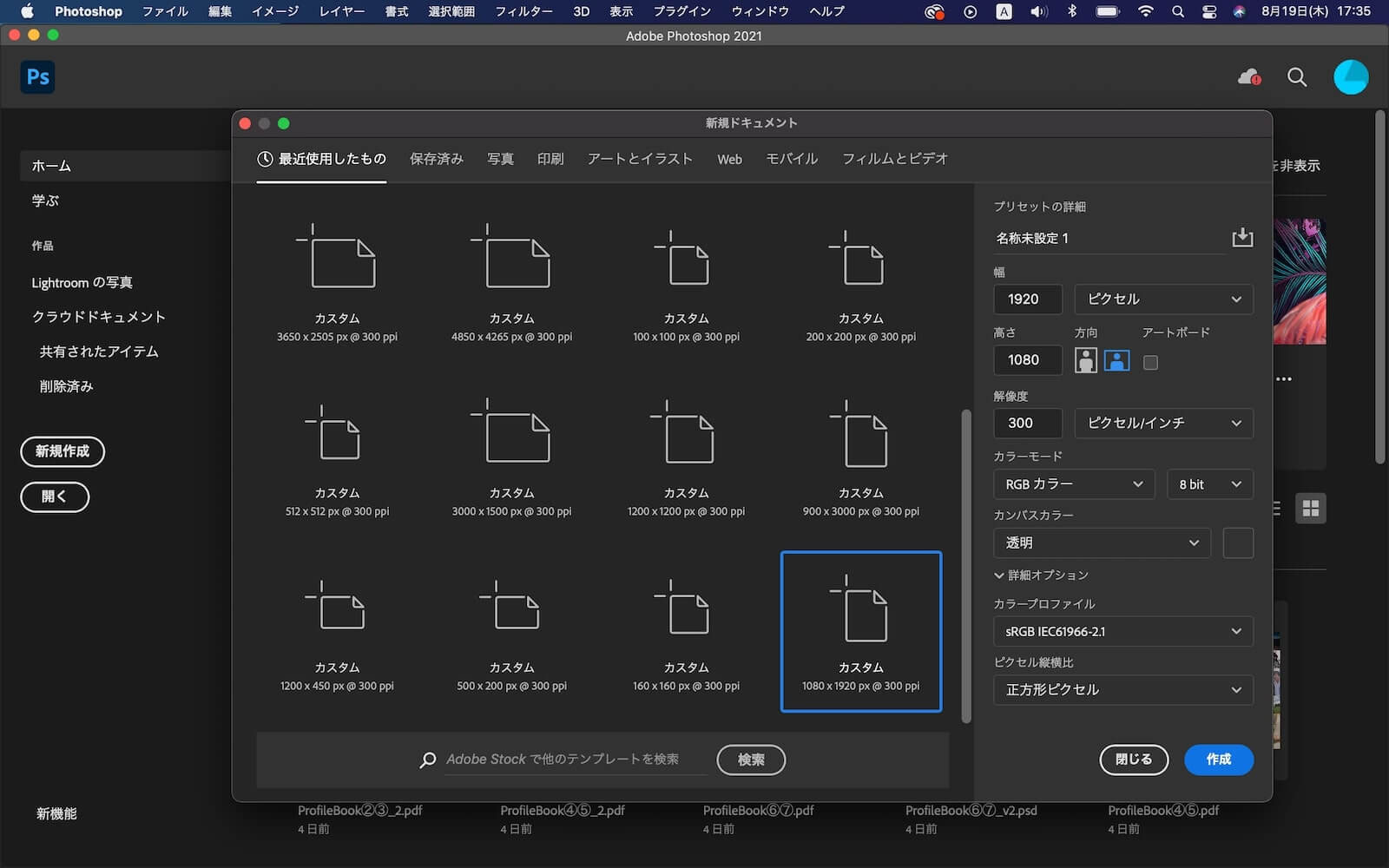Switch to the アートとイラスト tab

point(640,159)
